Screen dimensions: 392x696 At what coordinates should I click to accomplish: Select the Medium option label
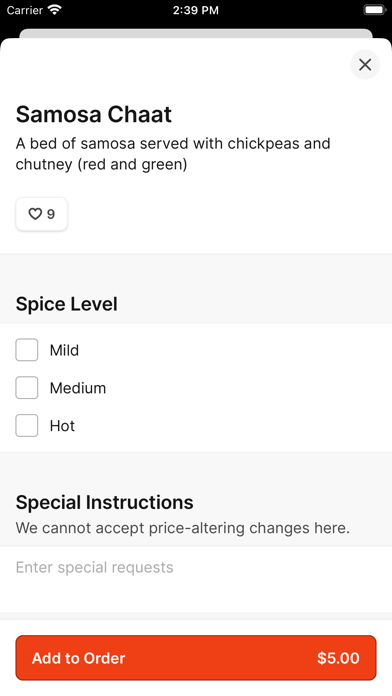click(78, 388)
